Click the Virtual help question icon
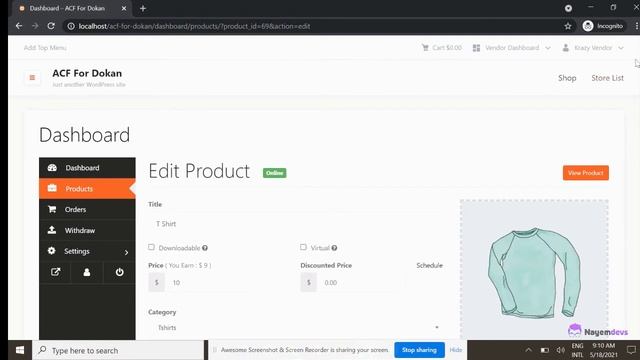This screenshot has height=360, width=640. tap(334, 248)
